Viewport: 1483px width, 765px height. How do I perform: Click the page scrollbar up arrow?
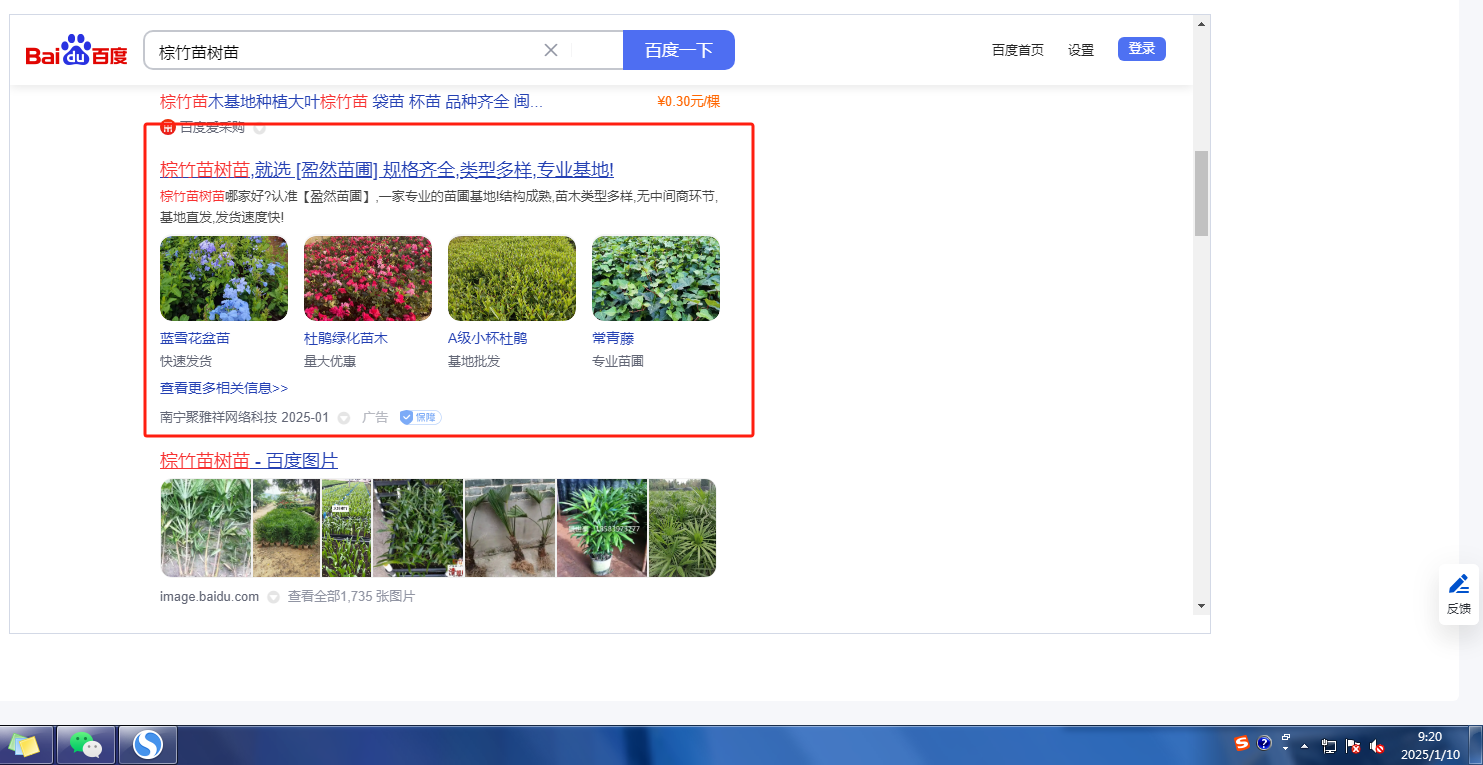[x=1201, y=23]
